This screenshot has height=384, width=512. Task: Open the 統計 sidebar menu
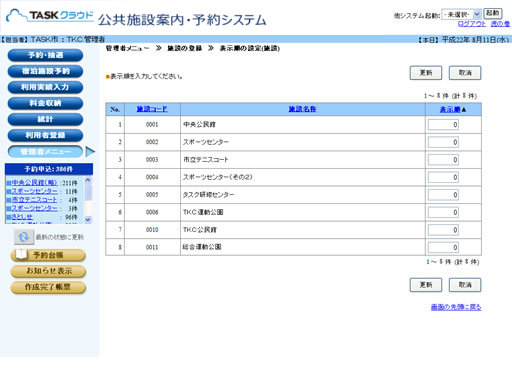[45, 119]
